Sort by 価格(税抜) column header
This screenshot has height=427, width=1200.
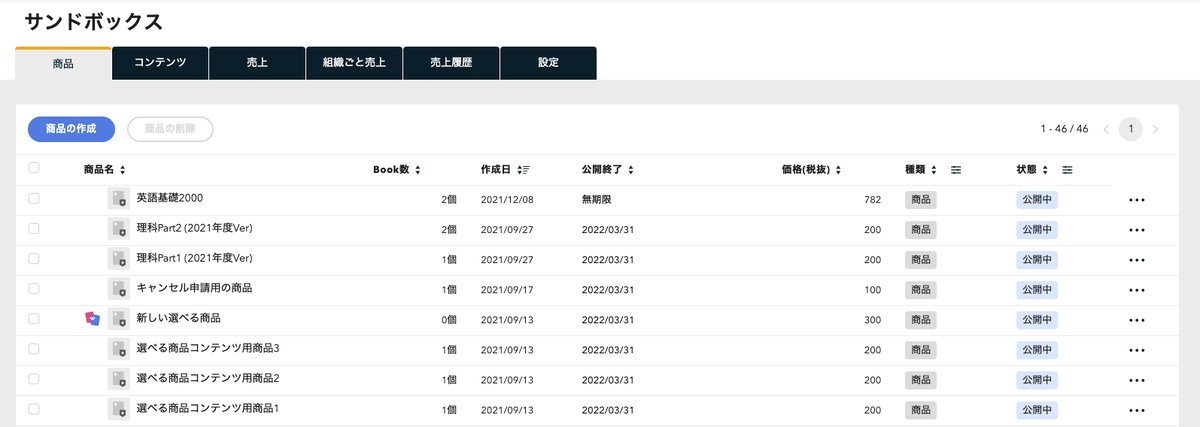point(810,170)
